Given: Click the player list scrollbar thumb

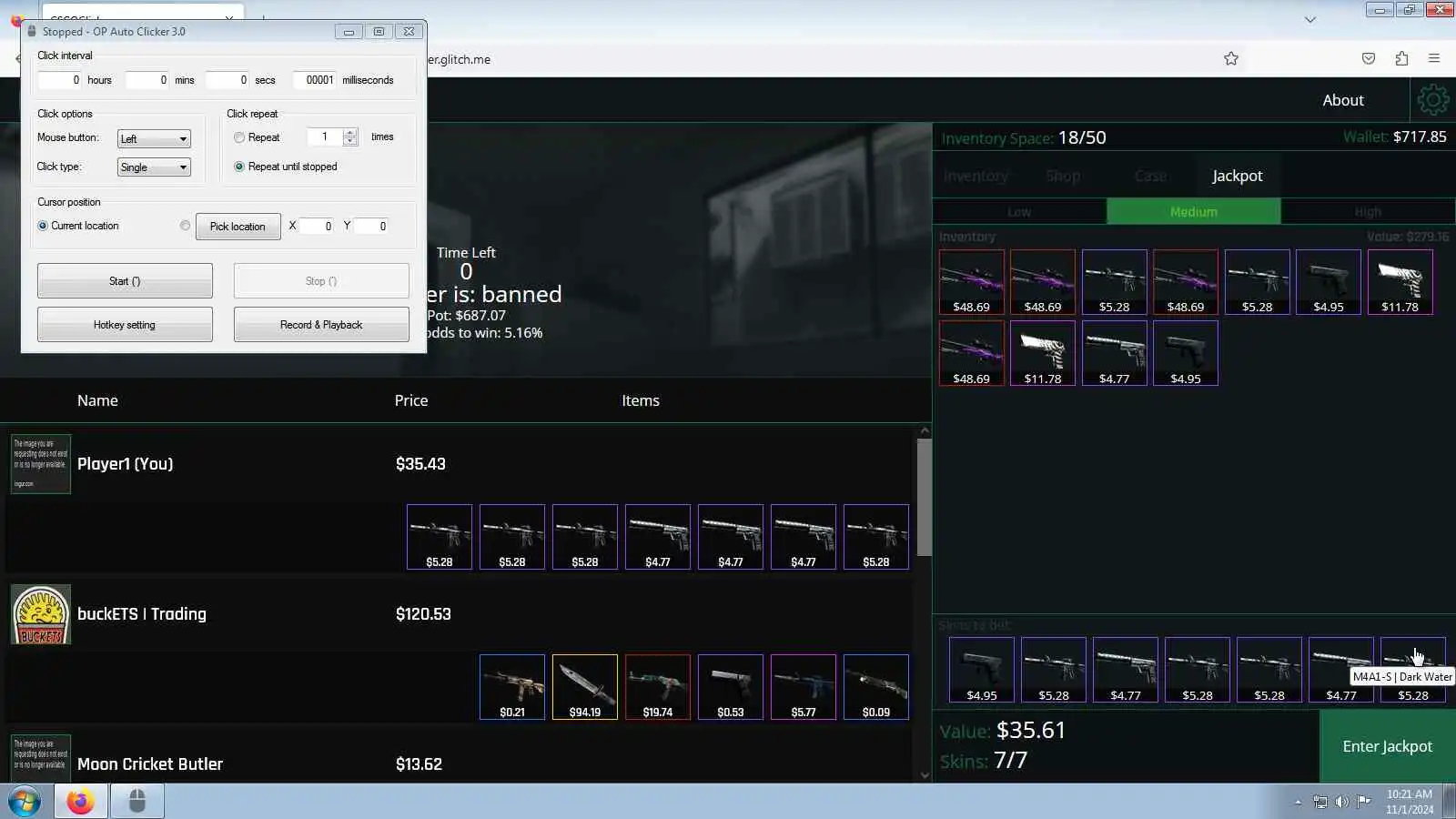Looking at the screenshot, I should 925,497.
